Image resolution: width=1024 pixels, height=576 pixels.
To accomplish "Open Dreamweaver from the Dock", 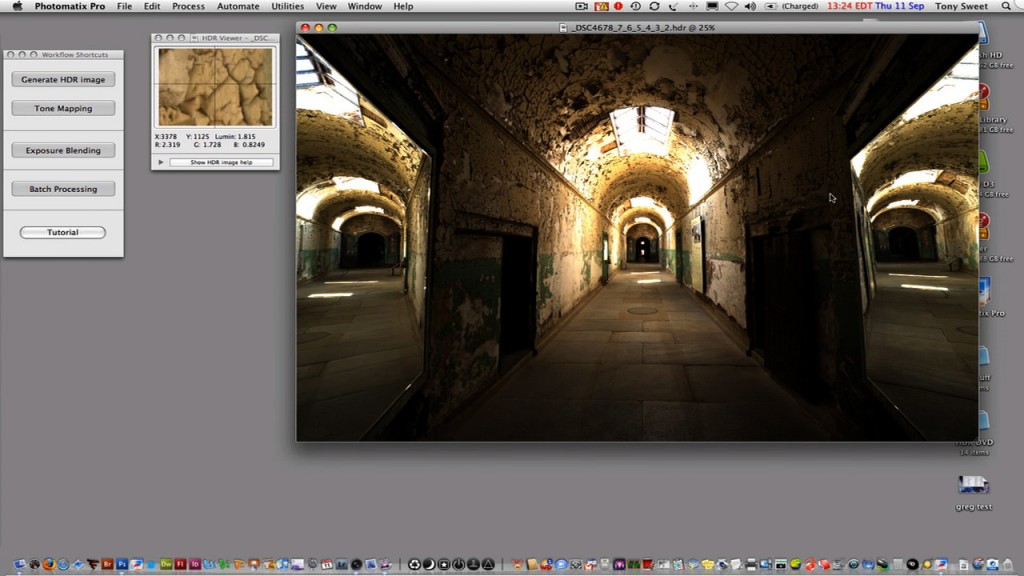I will (166, 565).
